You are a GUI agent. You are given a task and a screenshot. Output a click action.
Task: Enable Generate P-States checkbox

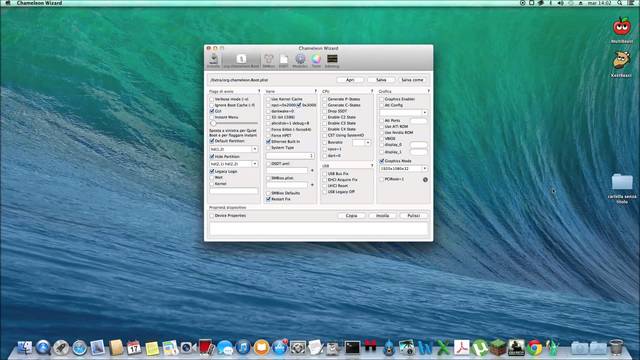pyautogui.click(x=325, y=99)
